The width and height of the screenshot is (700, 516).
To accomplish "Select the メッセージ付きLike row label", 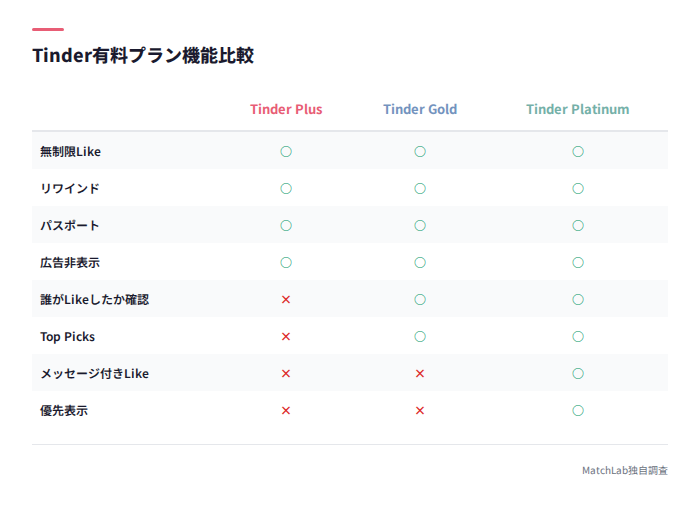I will point(95,374).
